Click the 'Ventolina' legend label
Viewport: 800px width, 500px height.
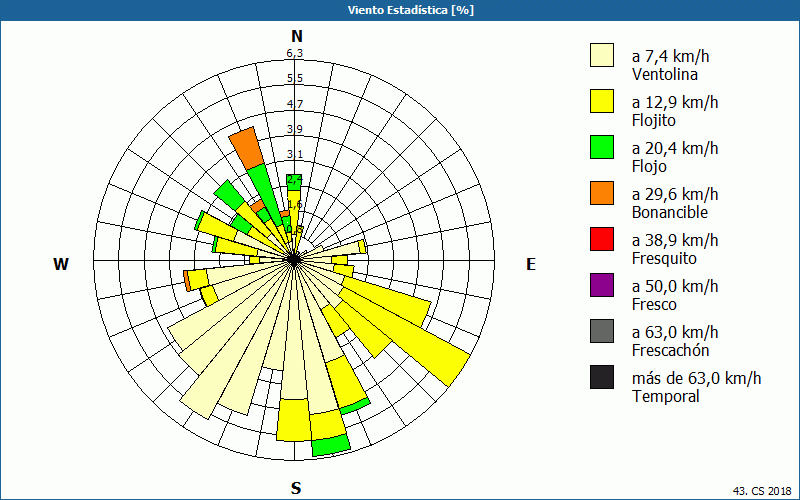[x=665, y=74]
